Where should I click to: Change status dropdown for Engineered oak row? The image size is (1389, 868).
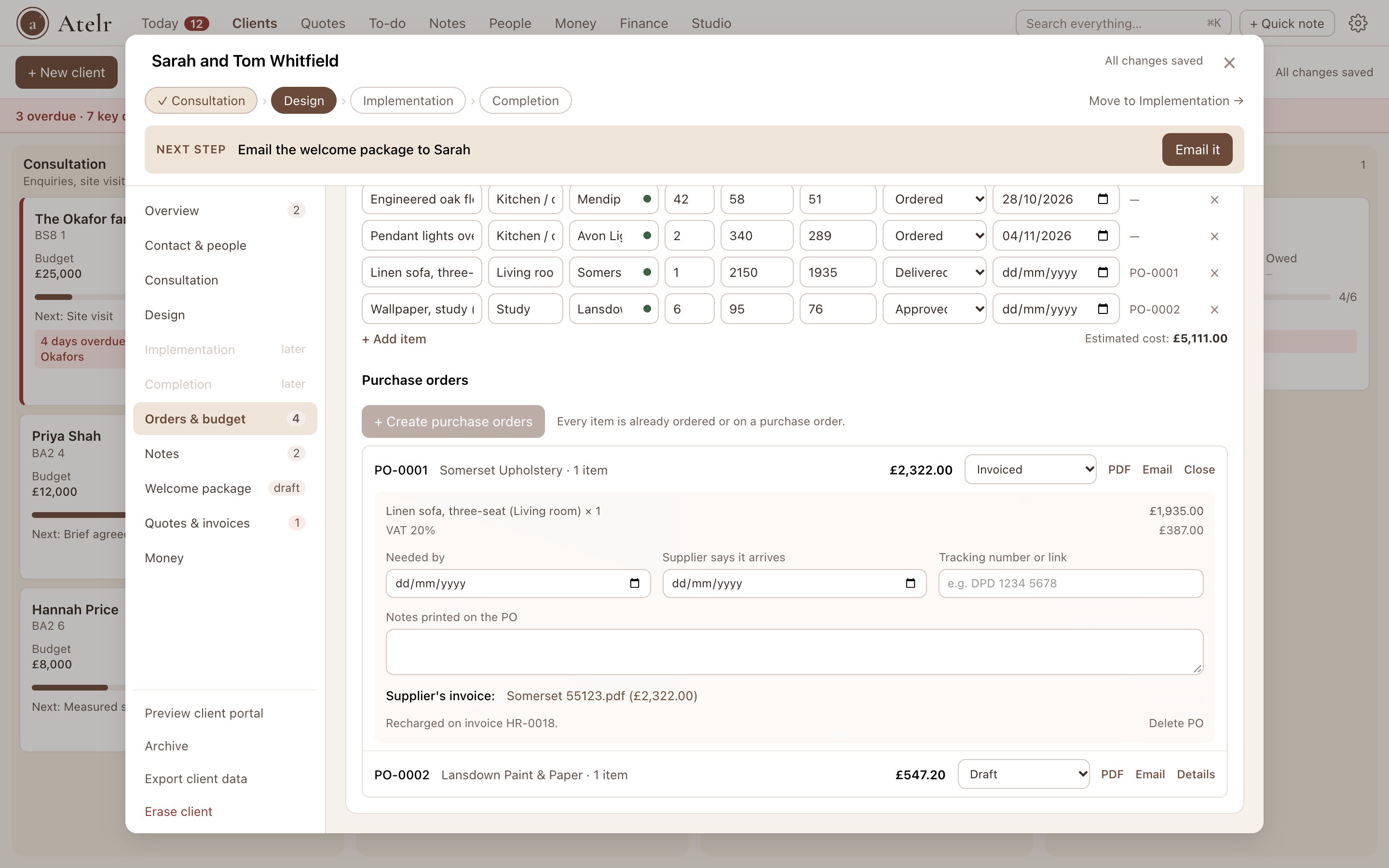point(934,199)
